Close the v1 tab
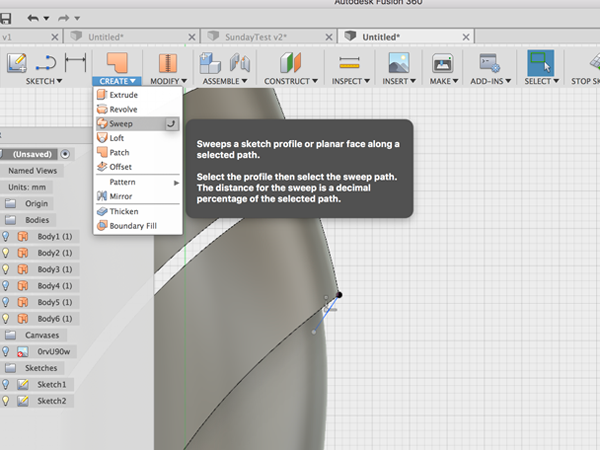 pyautogui.click(x=55, y=37)
